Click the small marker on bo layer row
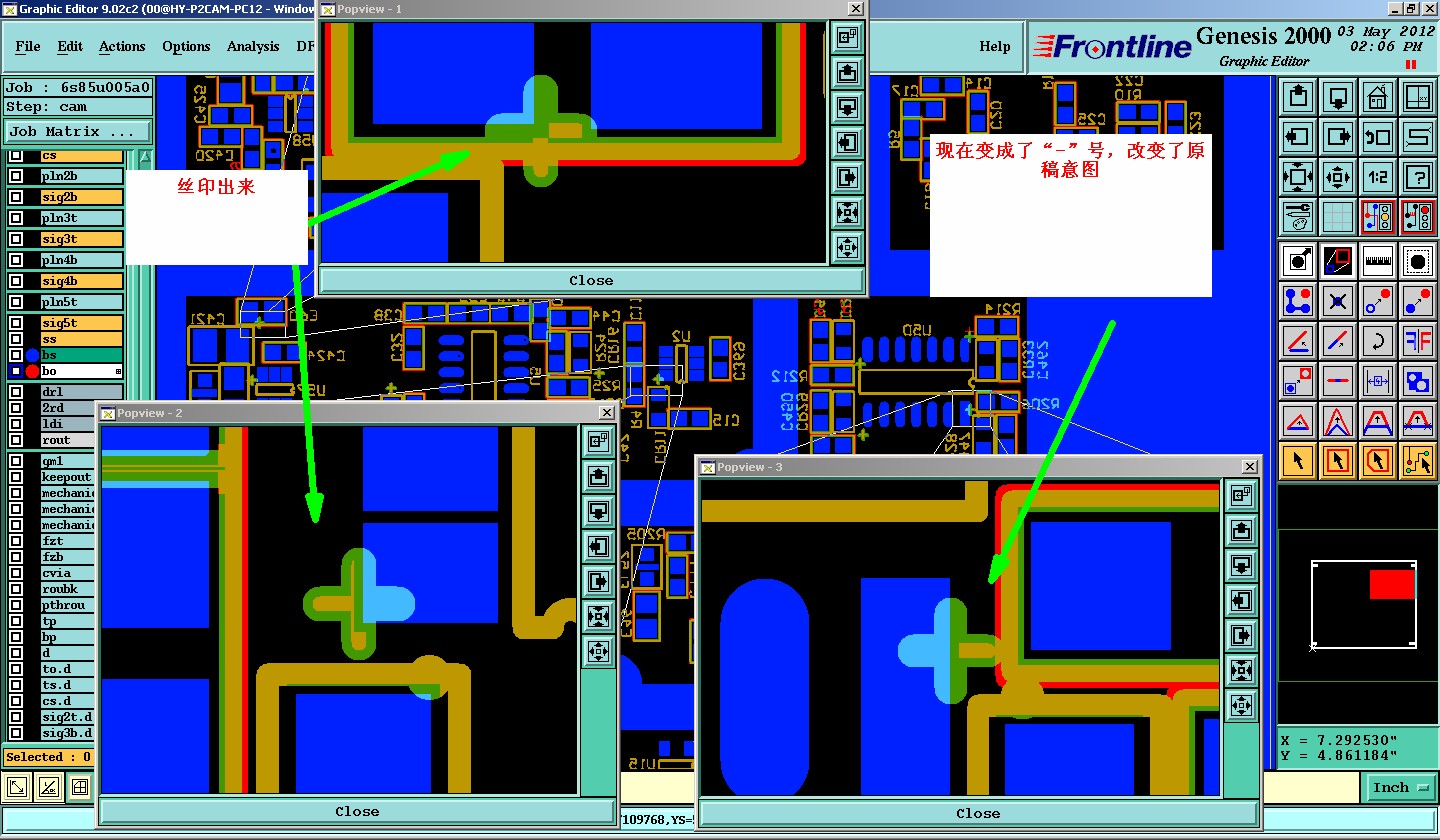The height and width of the screenshot is (840, 1440). coord(119,371)
